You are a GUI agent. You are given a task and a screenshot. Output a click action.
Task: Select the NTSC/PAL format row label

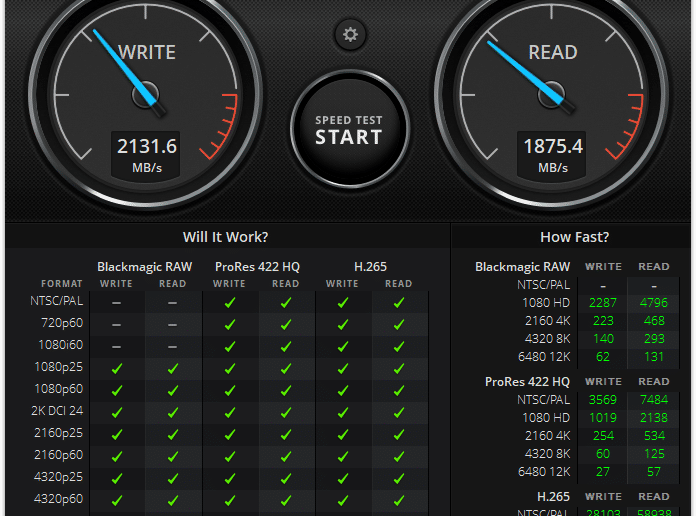(x=56, y=301)
